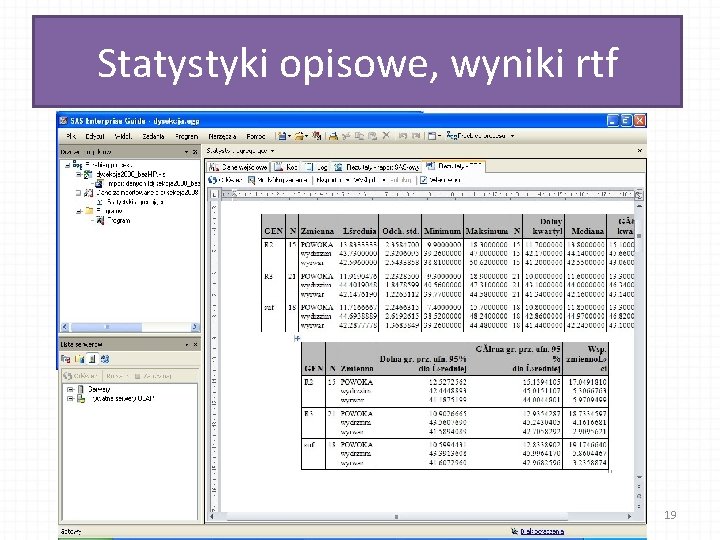This screenshot has width=720, height=540.
Task: Expand the Open folder dropdown arrow
Action: click(x=306, y=136)
